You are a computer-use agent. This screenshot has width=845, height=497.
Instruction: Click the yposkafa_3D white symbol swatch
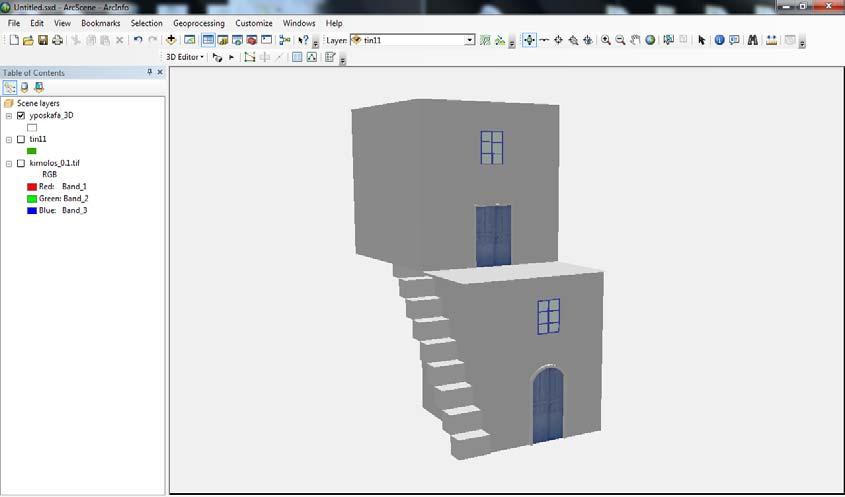[32, 128]
